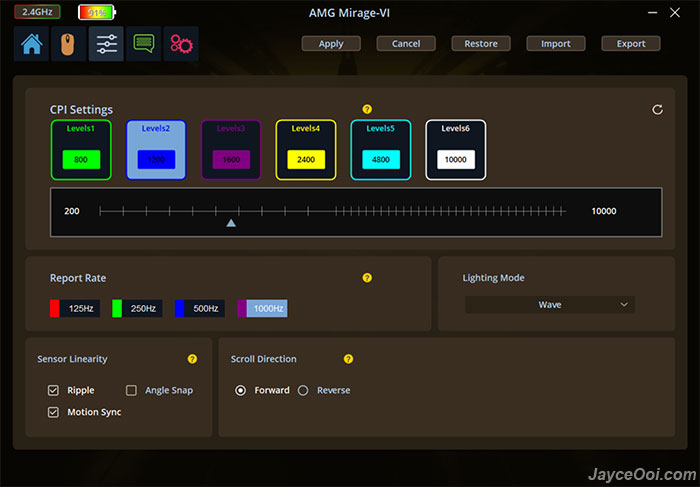Click the purple 1000Hz color swatch
The width and height of the screenshot is (700, 487).
coord(242,308)
